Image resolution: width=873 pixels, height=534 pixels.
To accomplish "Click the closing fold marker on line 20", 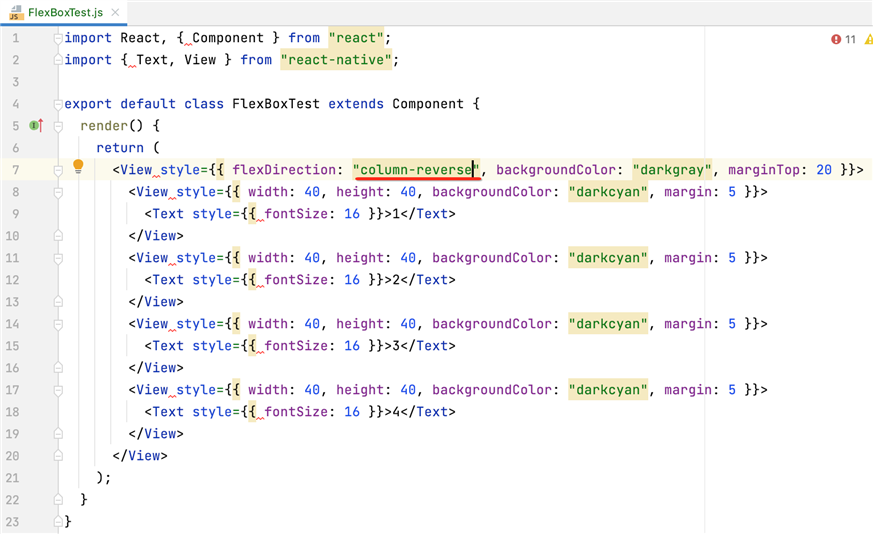I will click(x=58, y=456).
